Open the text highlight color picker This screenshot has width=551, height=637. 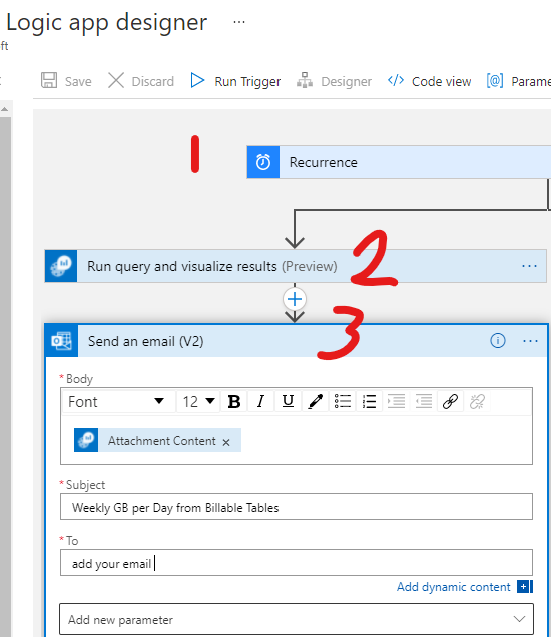pyautogui.click(x=316, y=401)
